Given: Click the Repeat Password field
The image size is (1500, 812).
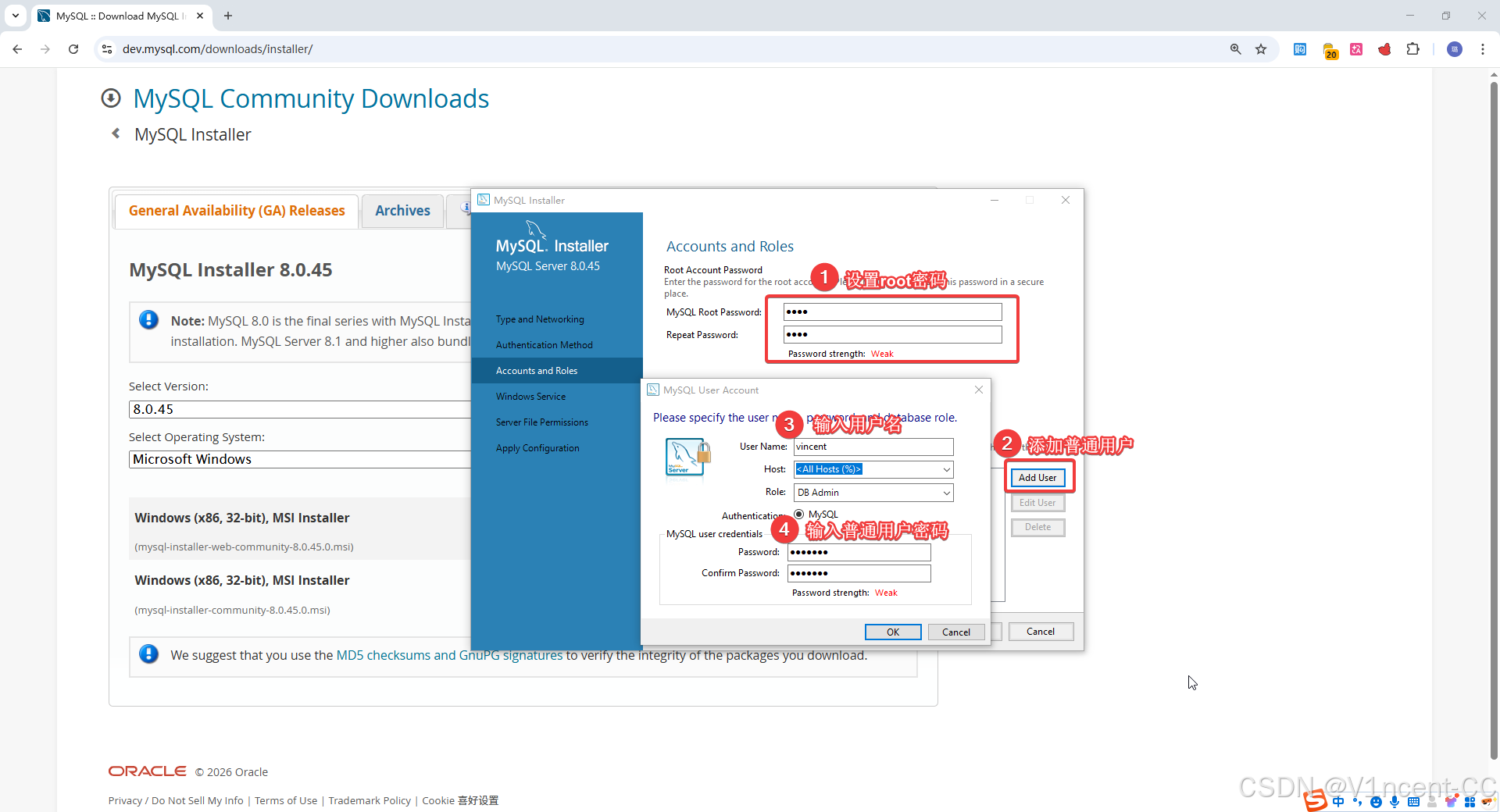Looking at the screenshot, I should 892,335.
